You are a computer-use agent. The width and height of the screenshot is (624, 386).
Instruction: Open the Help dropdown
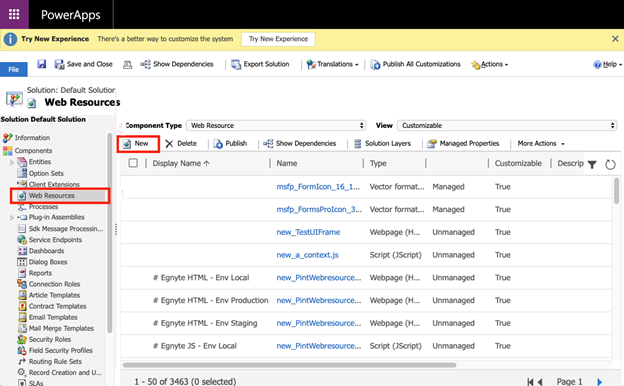tap(608, 64)
